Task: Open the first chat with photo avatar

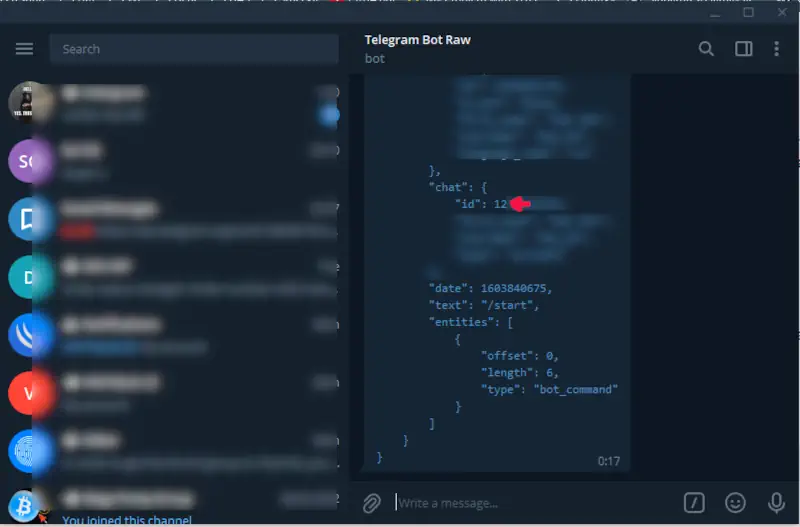Action: point(173,103)
